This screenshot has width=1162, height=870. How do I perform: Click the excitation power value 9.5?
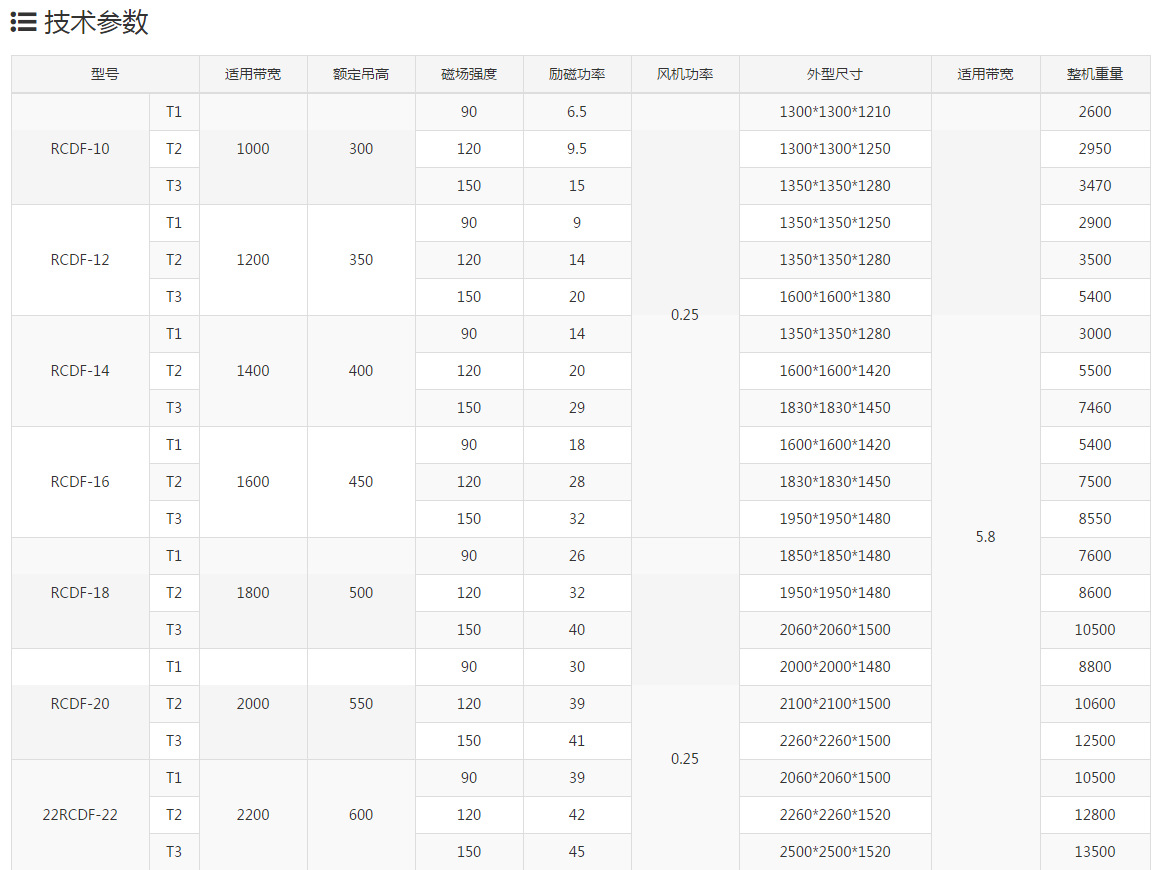click(x=577, y=149)
